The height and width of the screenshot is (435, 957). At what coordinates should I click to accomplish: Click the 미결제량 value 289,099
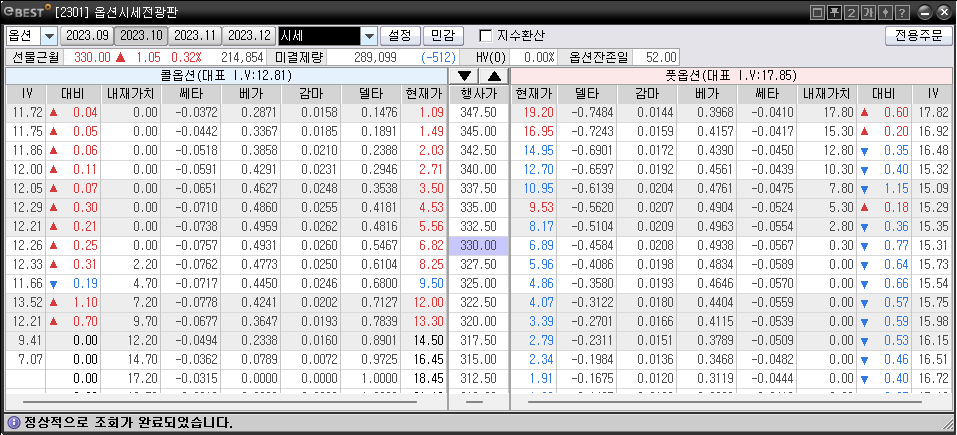click(374, 57)
